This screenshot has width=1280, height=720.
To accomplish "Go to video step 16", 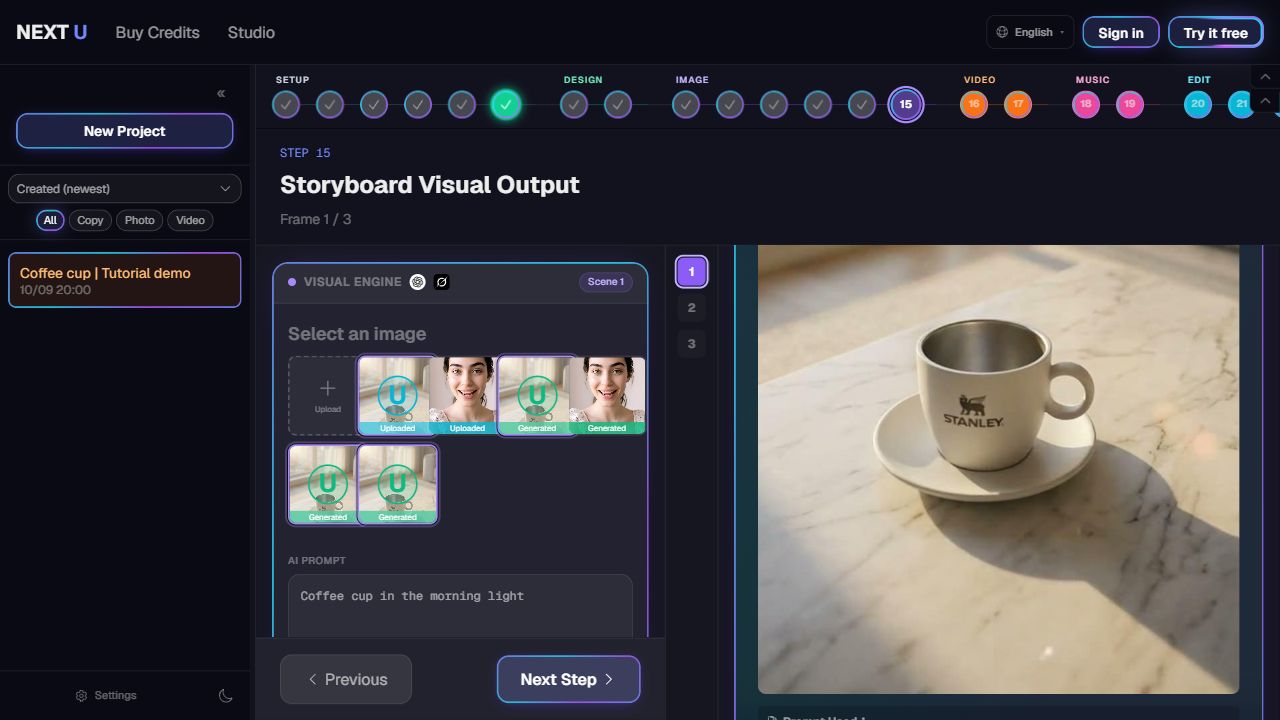I will [x=973, y=104].
